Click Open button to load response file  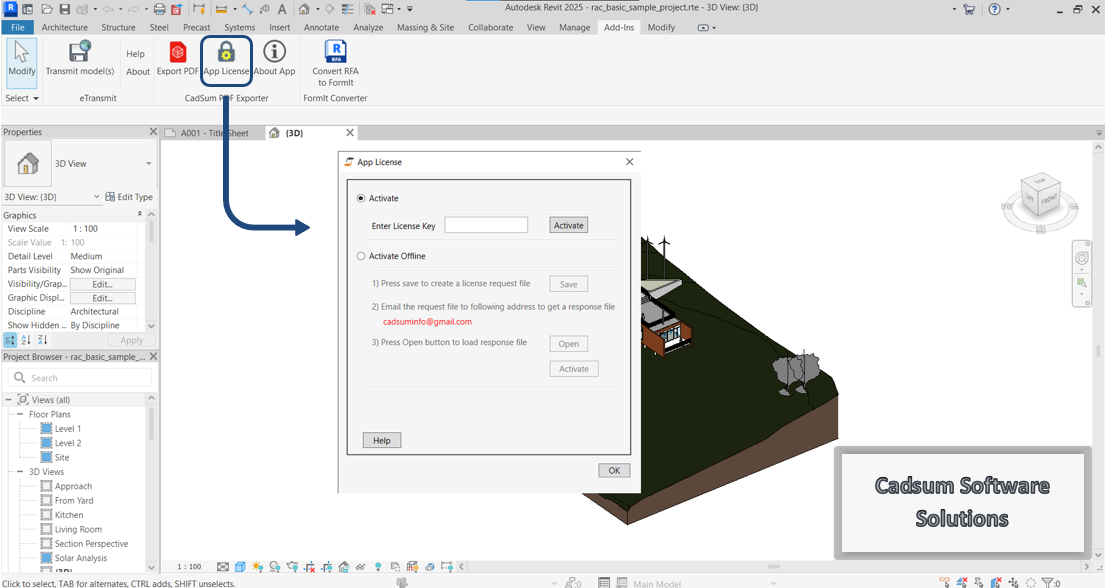[x=569, y=344]
